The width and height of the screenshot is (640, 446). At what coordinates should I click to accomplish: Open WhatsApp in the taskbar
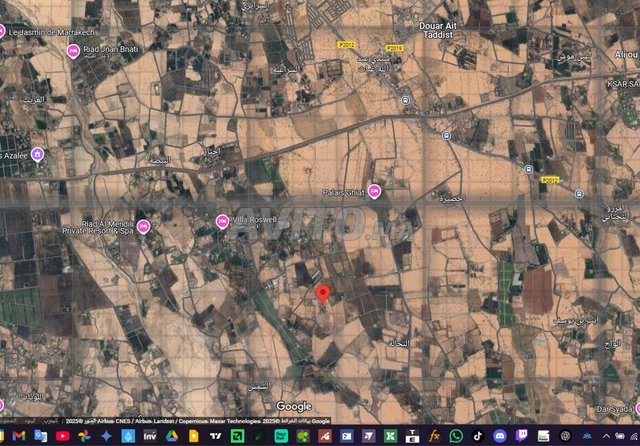click(x=456, y=436)
